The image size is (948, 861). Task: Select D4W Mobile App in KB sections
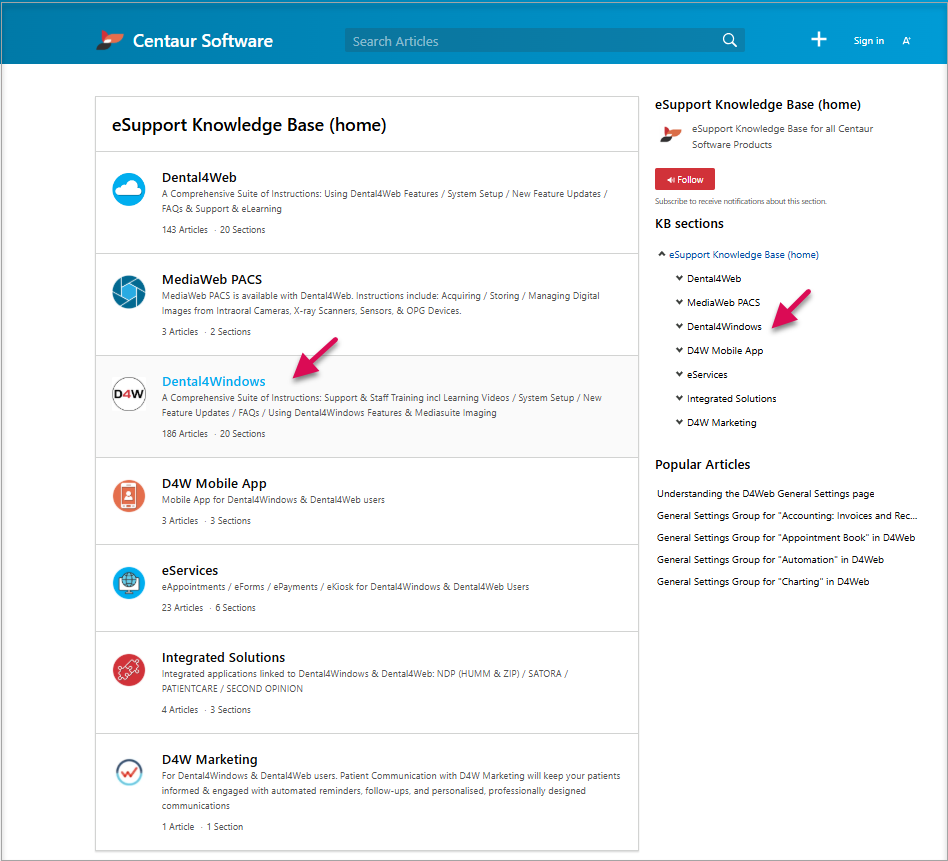click(725, 351)
